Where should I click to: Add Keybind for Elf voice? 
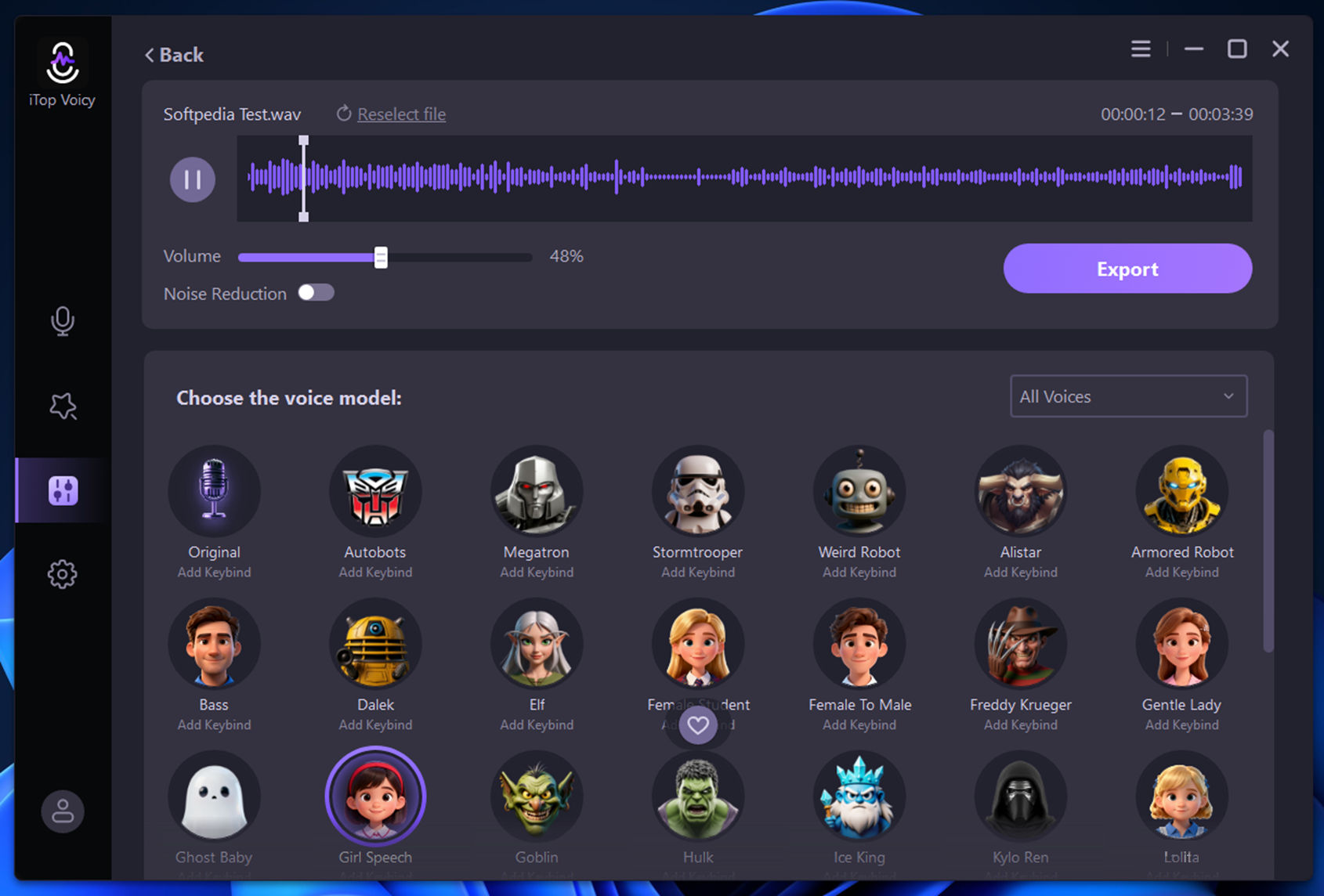tap(537, 725)
